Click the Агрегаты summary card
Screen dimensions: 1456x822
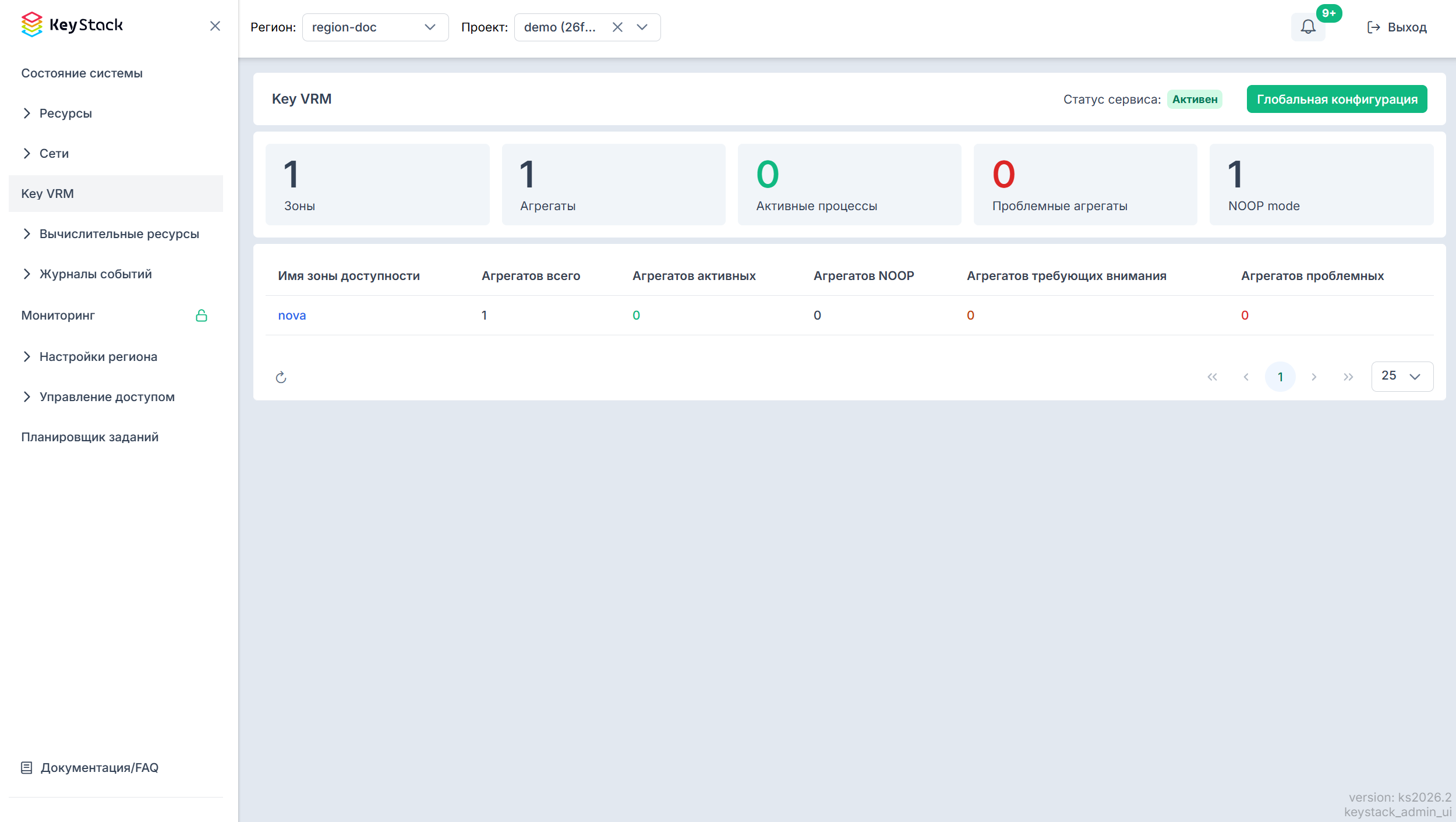[x=613, y=185]
